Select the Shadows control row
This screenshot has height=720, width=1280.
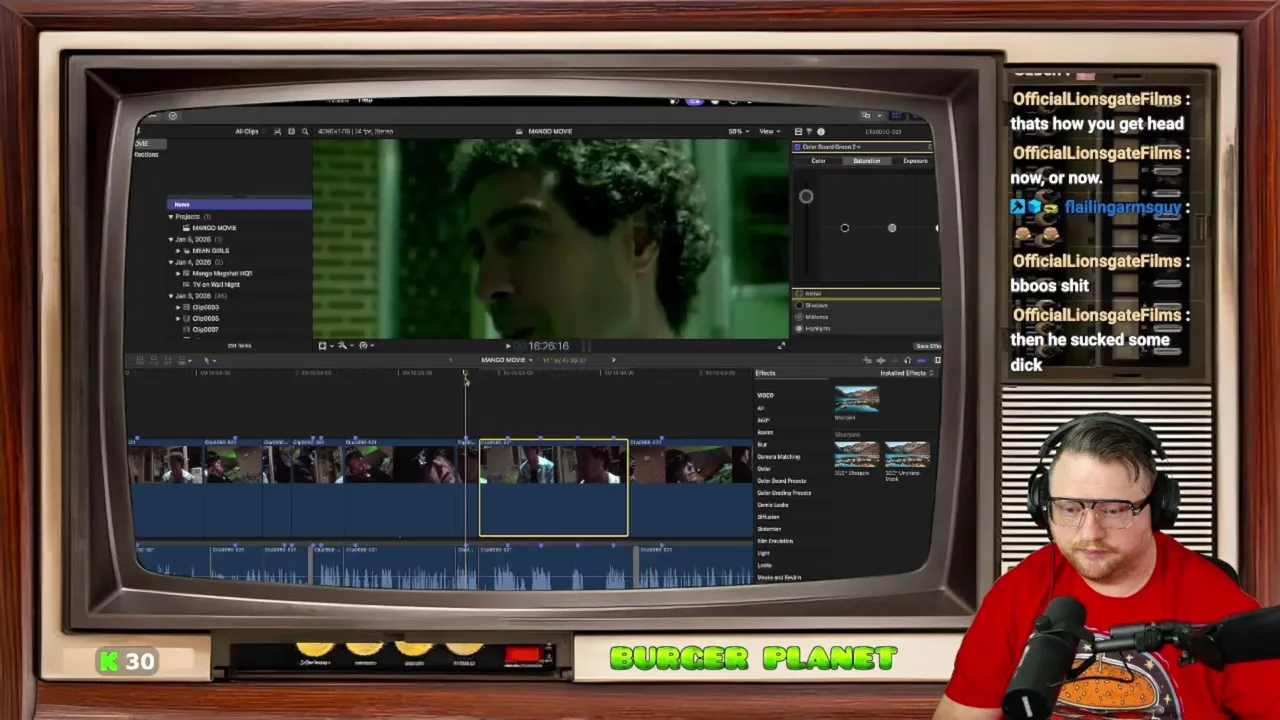[x=866, y=305]
